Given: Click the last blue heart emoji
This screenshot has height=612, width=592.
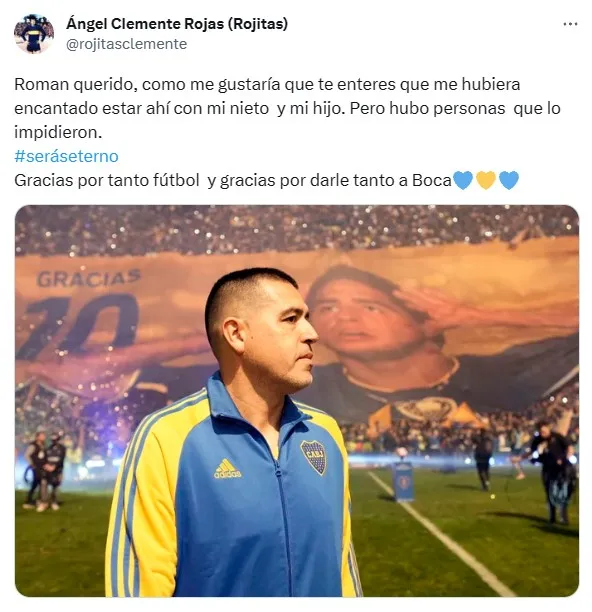Looking at the screenshot, I should coord(509,180).
